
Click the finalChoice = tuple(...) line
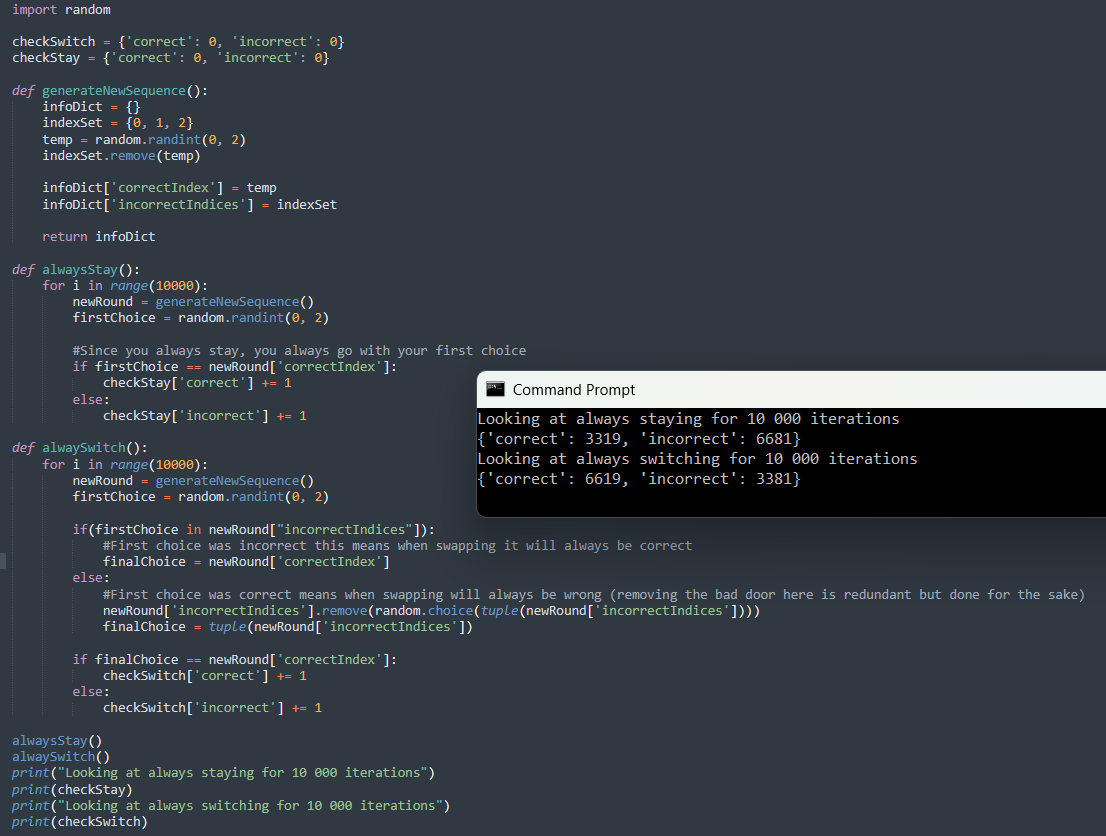click(288, 626)
